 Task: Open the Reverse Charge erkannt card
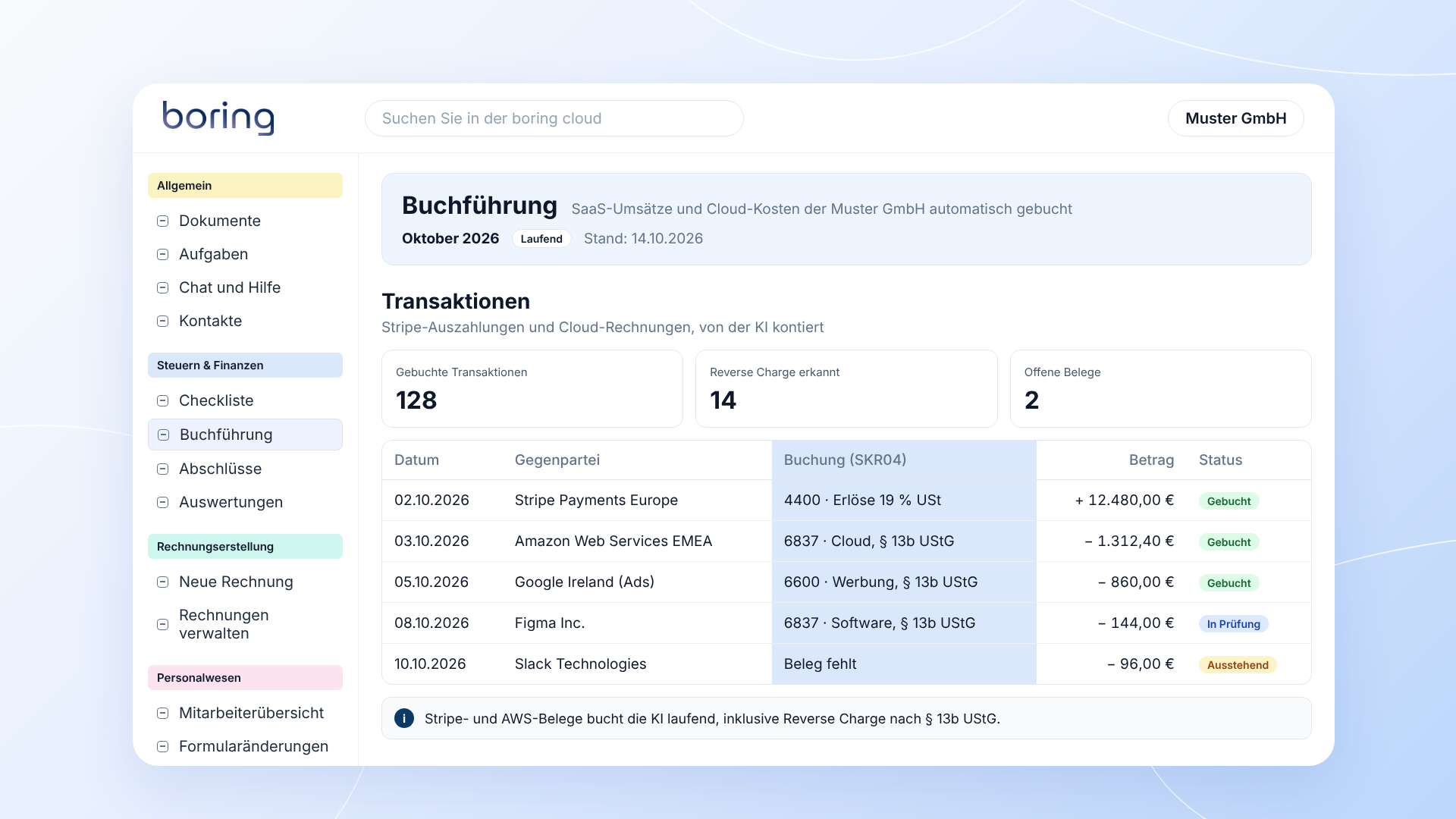point(846,388)
